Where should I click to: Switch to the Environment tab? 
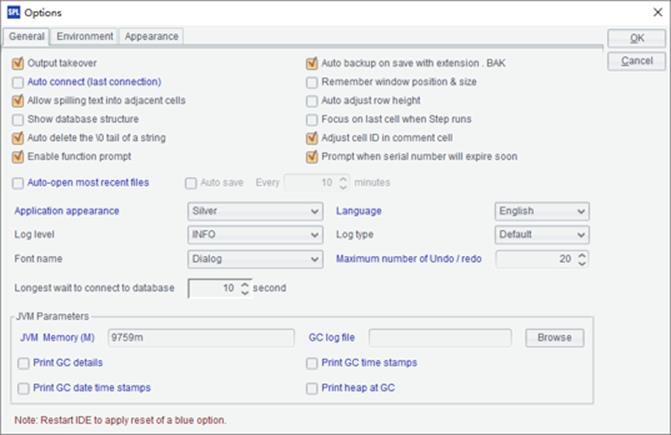click(x=85, y=36)
